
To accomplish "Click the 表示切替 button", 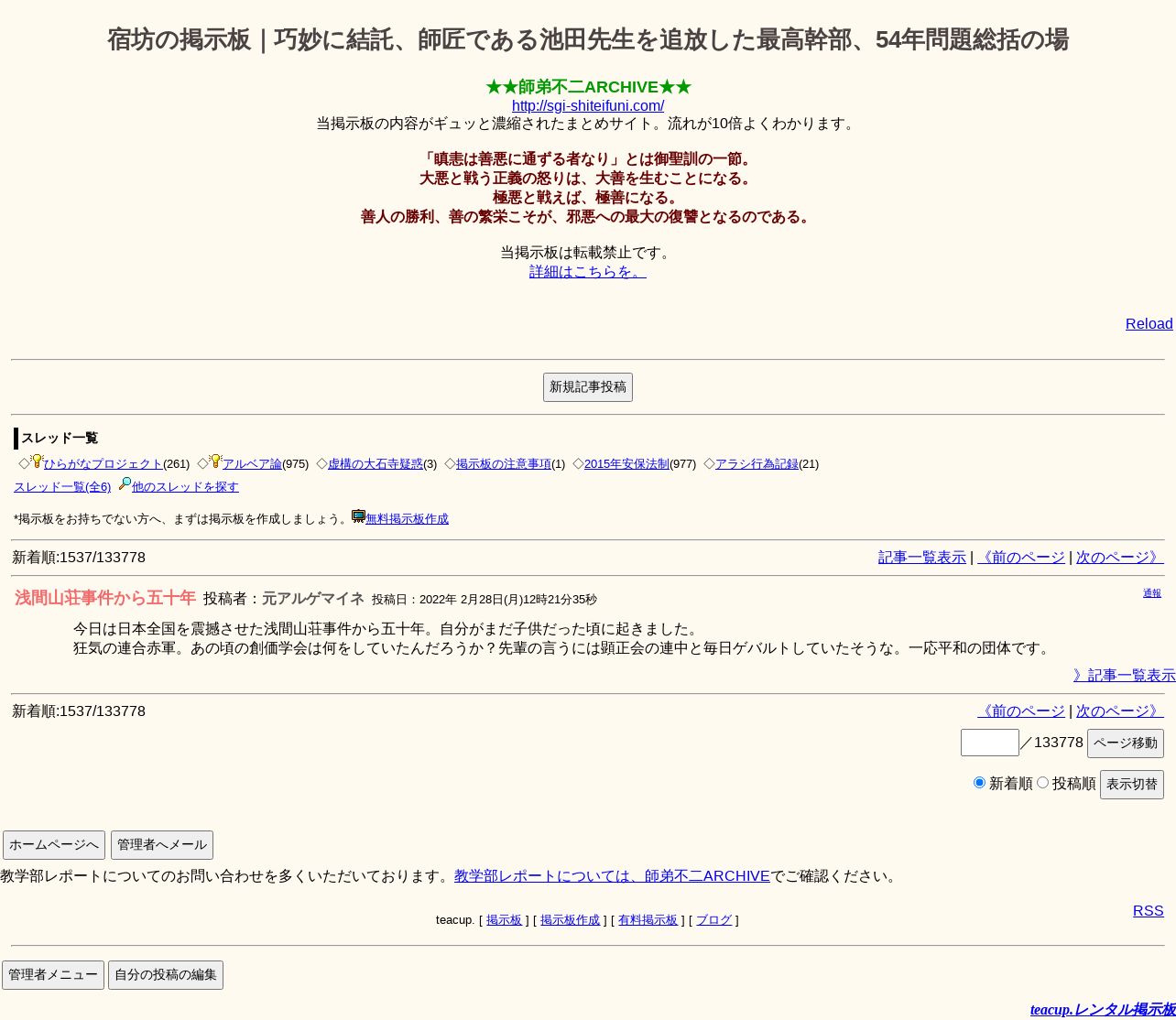I will tap(1132, 785).
